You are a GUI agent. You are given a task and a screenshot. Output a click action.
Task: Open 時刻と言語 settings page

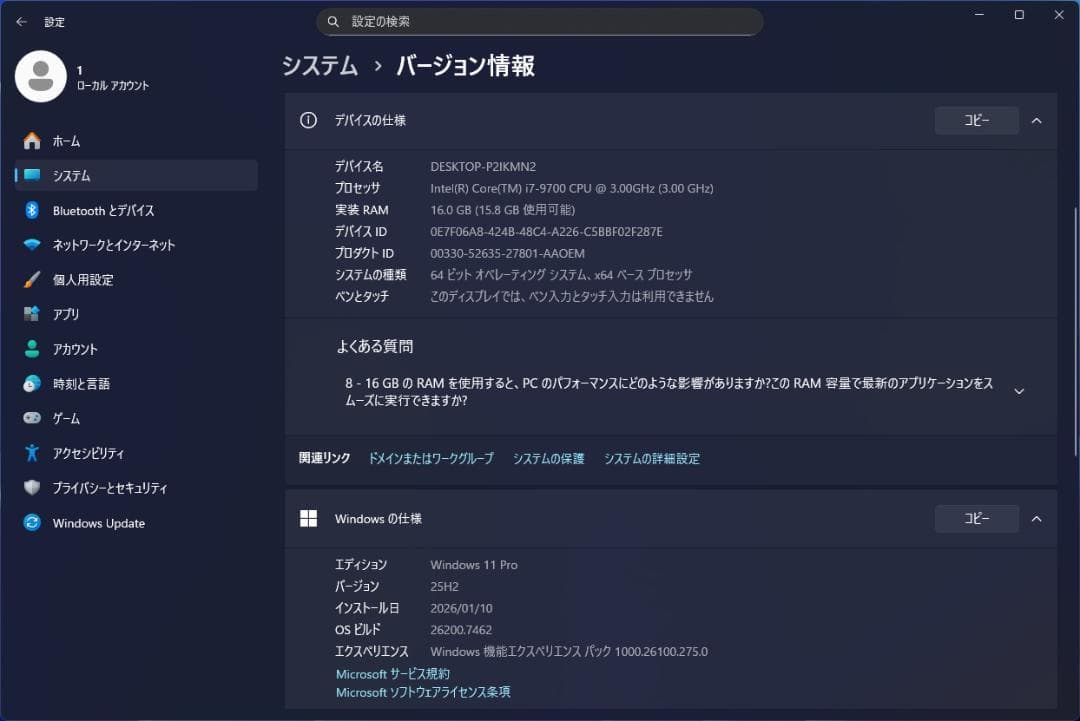point(81,384)
